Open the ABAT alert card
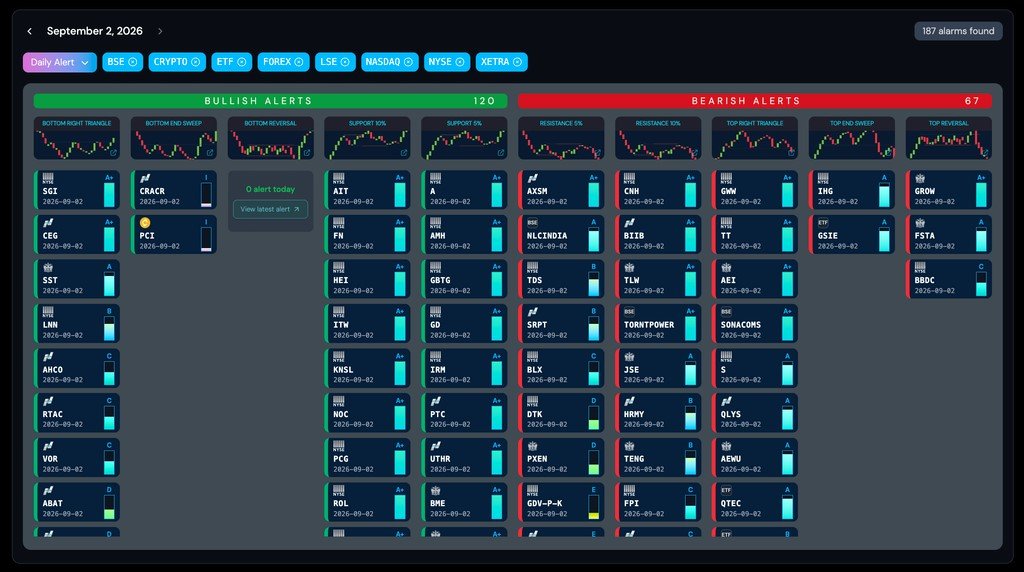The image size is (1024, 572). pyautogui.click(x=76, y=501)
